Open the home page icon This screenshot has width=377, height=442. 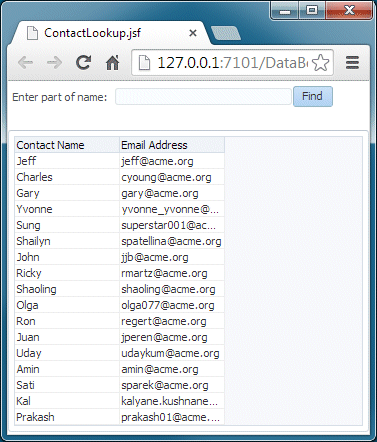coord(113,62)
